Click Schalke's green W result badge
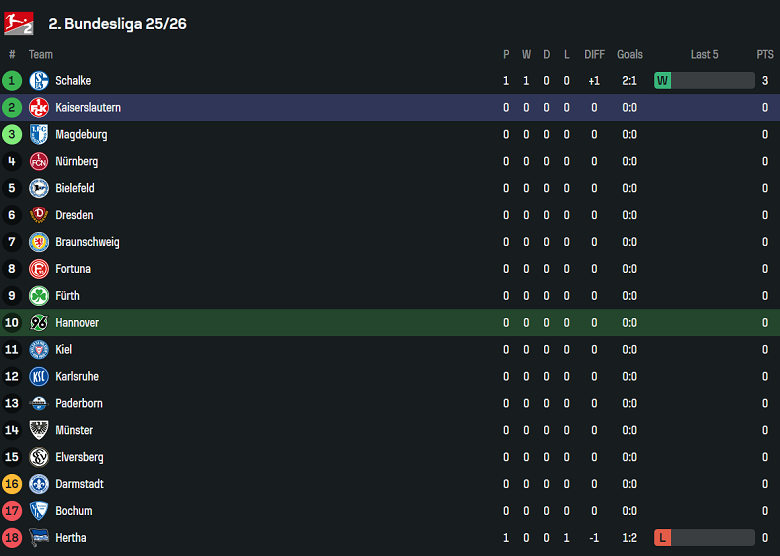Screen dimensions: 780x556 (x=662, y=81)
